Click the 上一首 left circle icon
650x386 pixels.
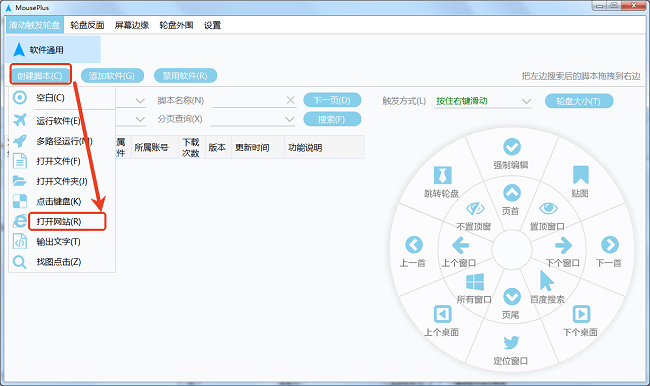tap(414, 245)
